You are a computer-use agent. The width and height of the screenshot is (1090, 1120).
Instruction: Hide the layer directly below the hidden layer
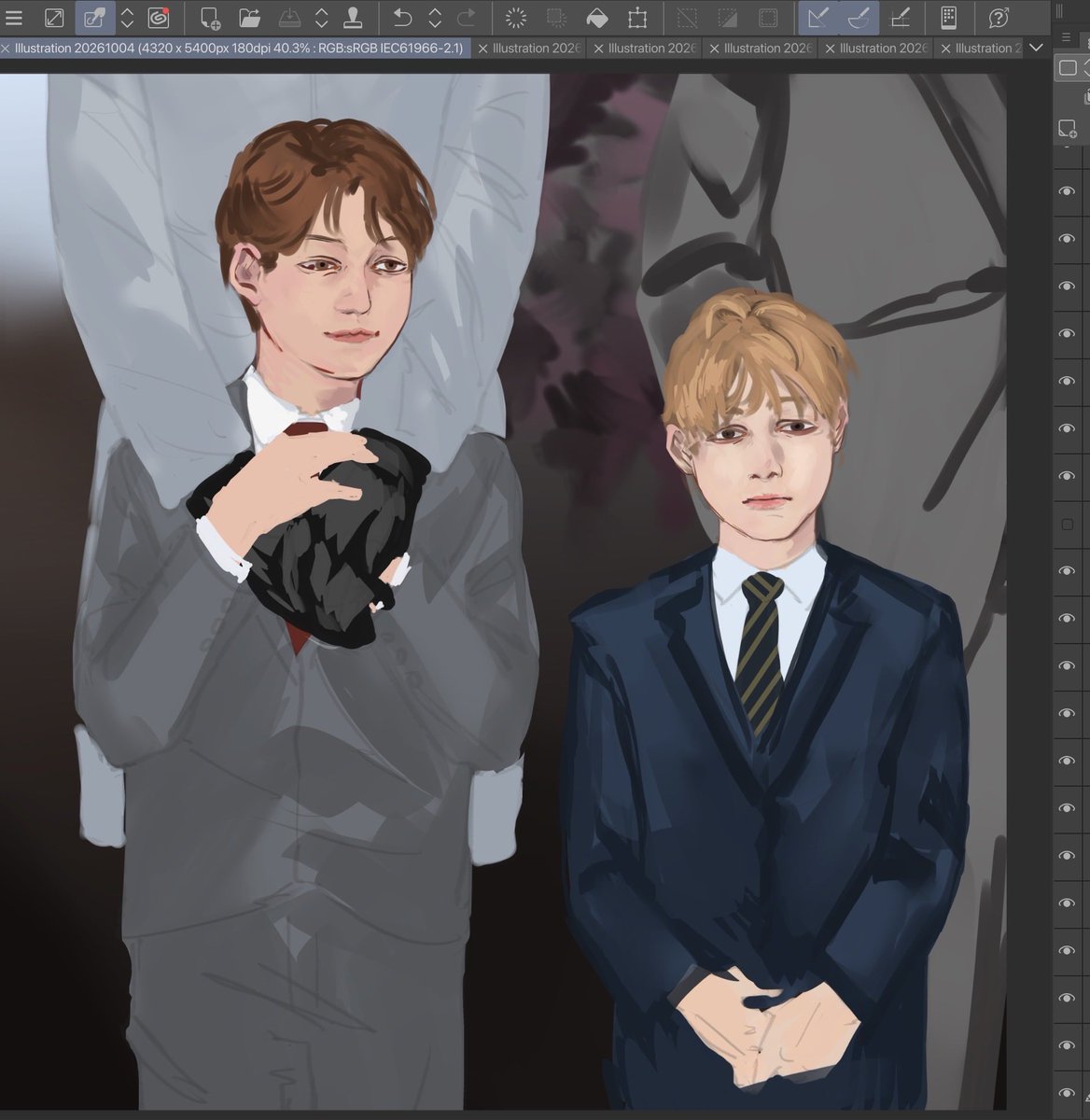tap(1067, 571)
